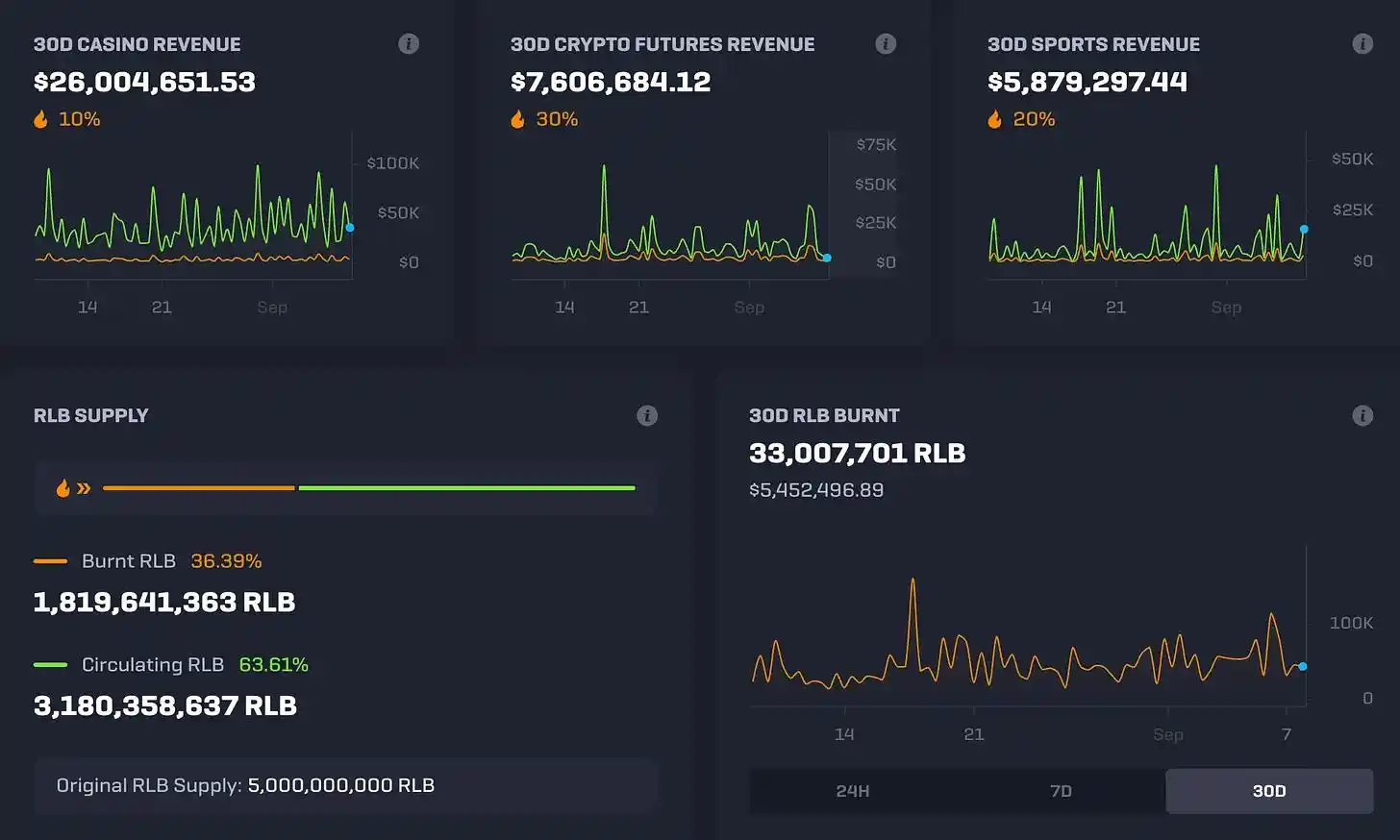Click the info icon on 30D Casino Revenue
The width and height of the screenshot is (1400, 840).
(409, 44)
